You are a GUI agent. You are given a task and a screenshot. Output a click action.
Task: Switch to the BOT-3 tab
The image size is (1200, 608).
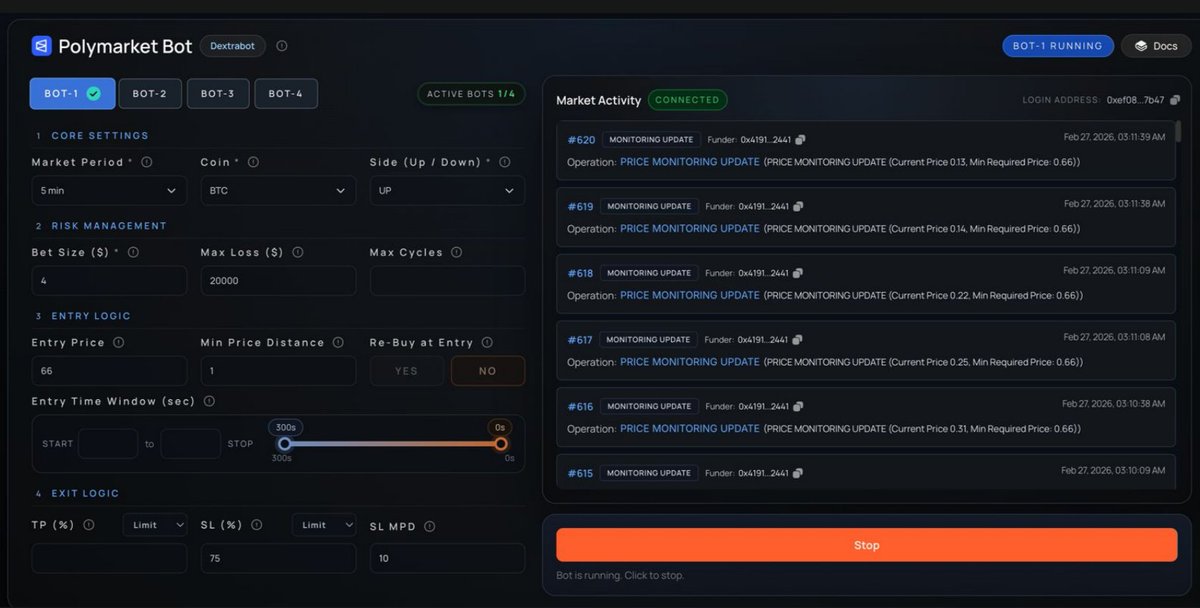click(217, 93)
